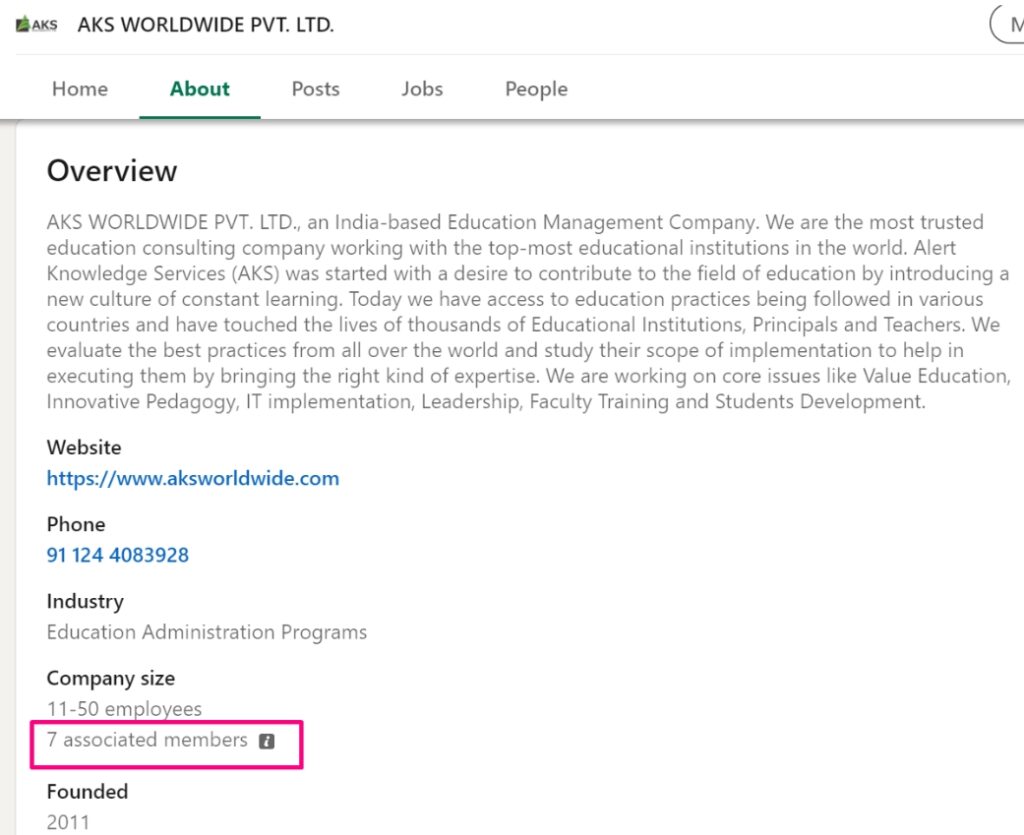The width and height of the screenshot is (1024, 835).
Task: Click the Industry value Education Administration Programs
Action: 206,632
